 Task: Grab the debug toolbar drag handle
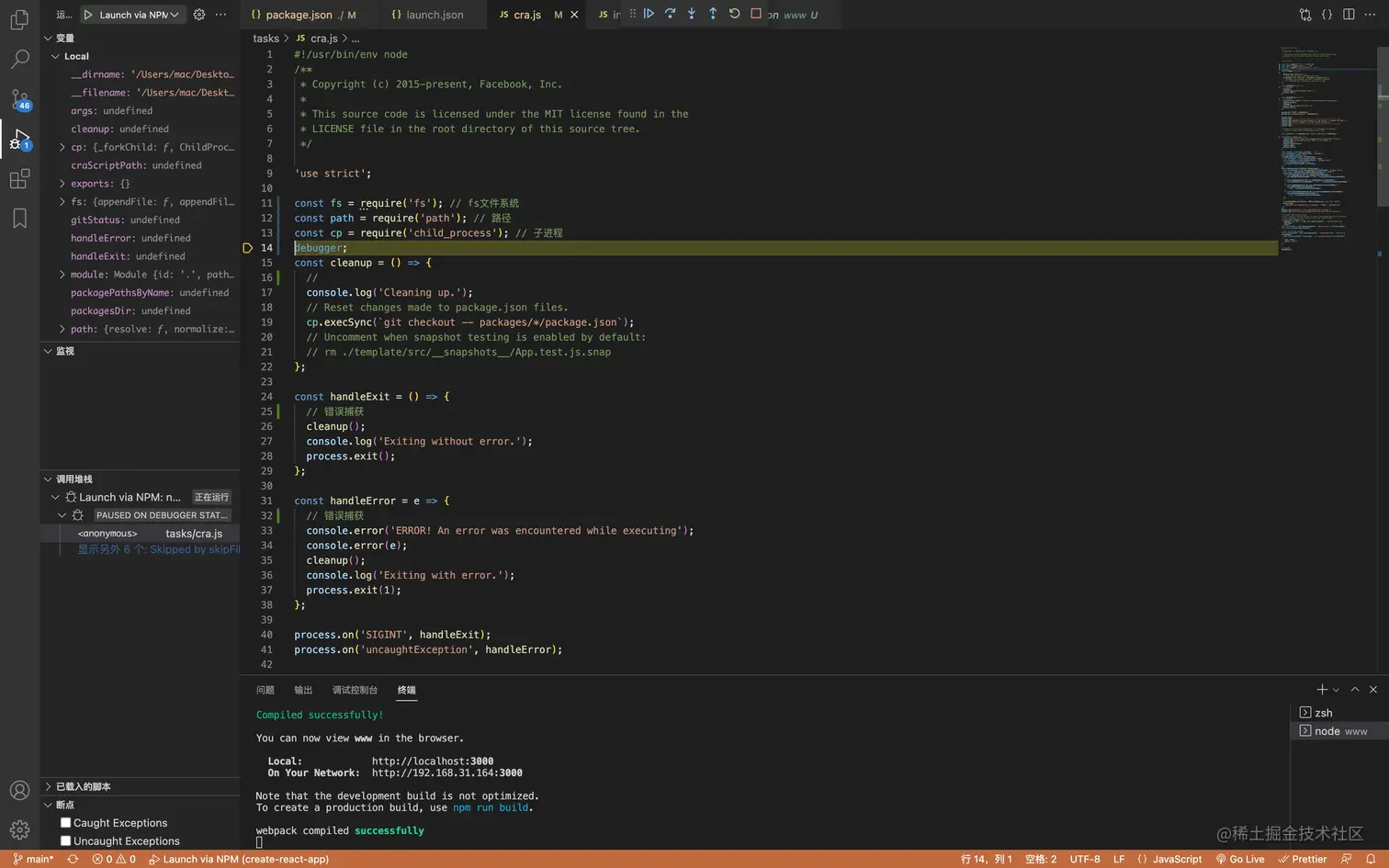[x=632, y=14]
